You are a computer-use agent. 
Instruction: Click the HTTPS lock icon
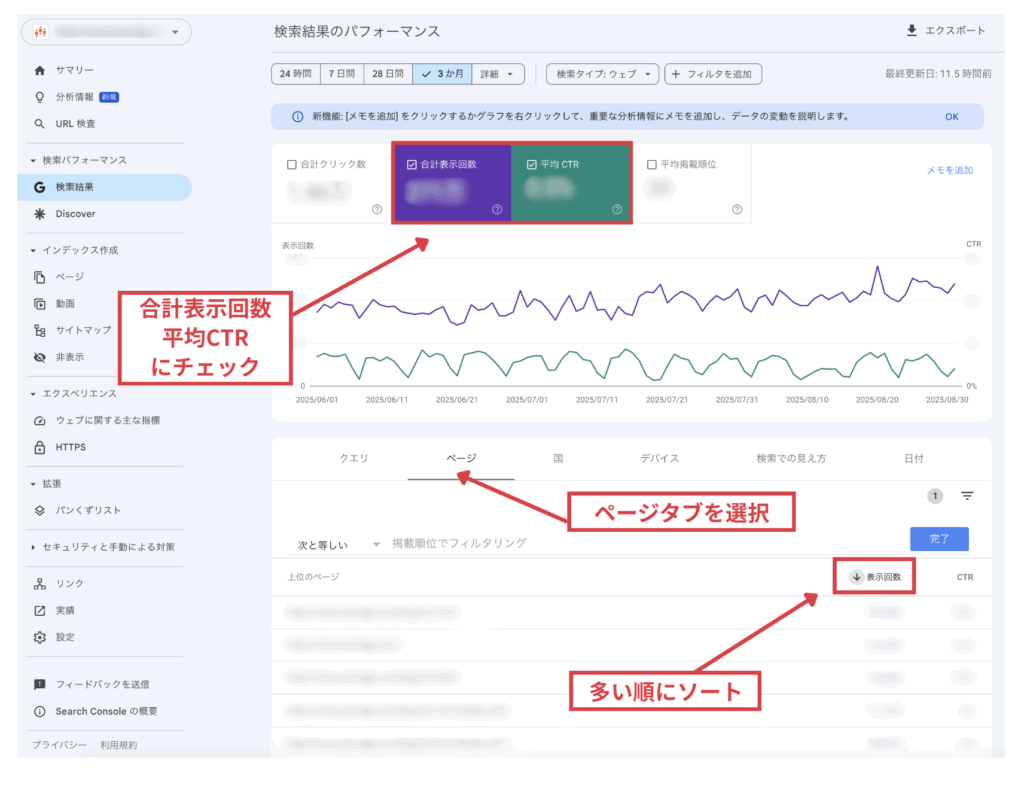[x=40, y=447]
